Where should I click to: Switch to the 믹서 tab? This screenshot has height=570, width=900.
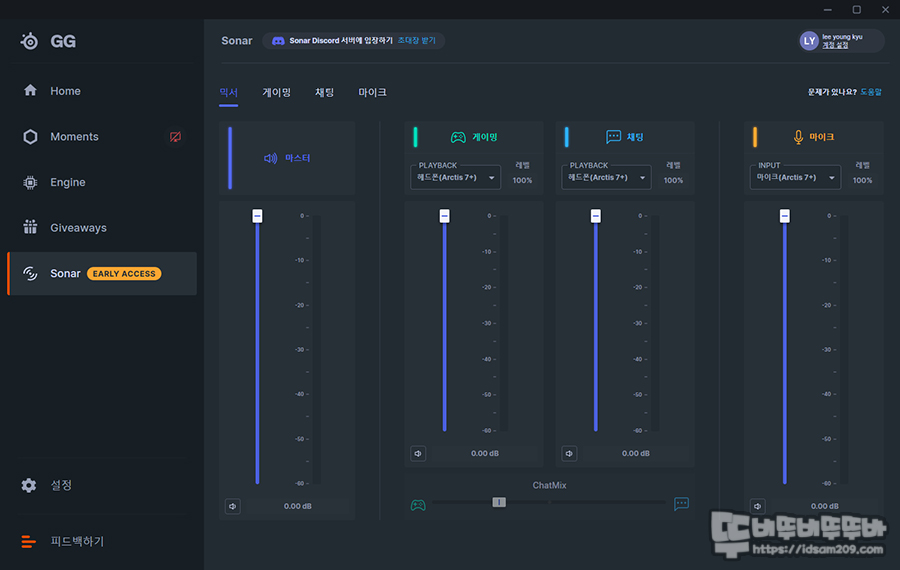coord(228,92)
